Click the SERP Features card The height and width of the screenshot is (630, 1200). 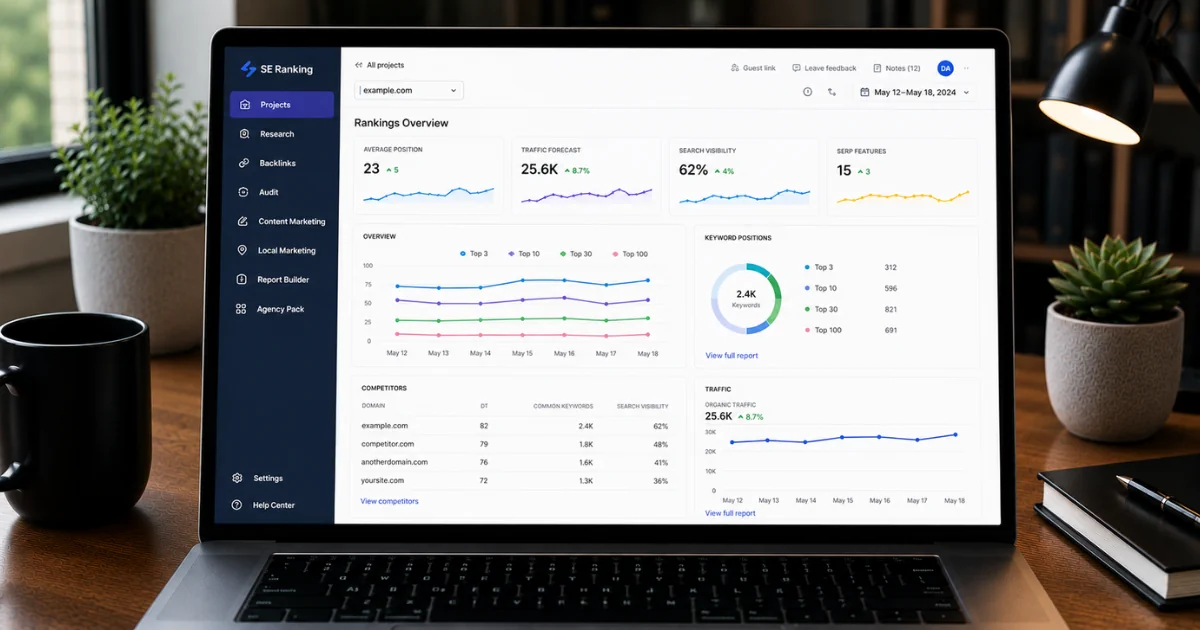click(903, 175)
